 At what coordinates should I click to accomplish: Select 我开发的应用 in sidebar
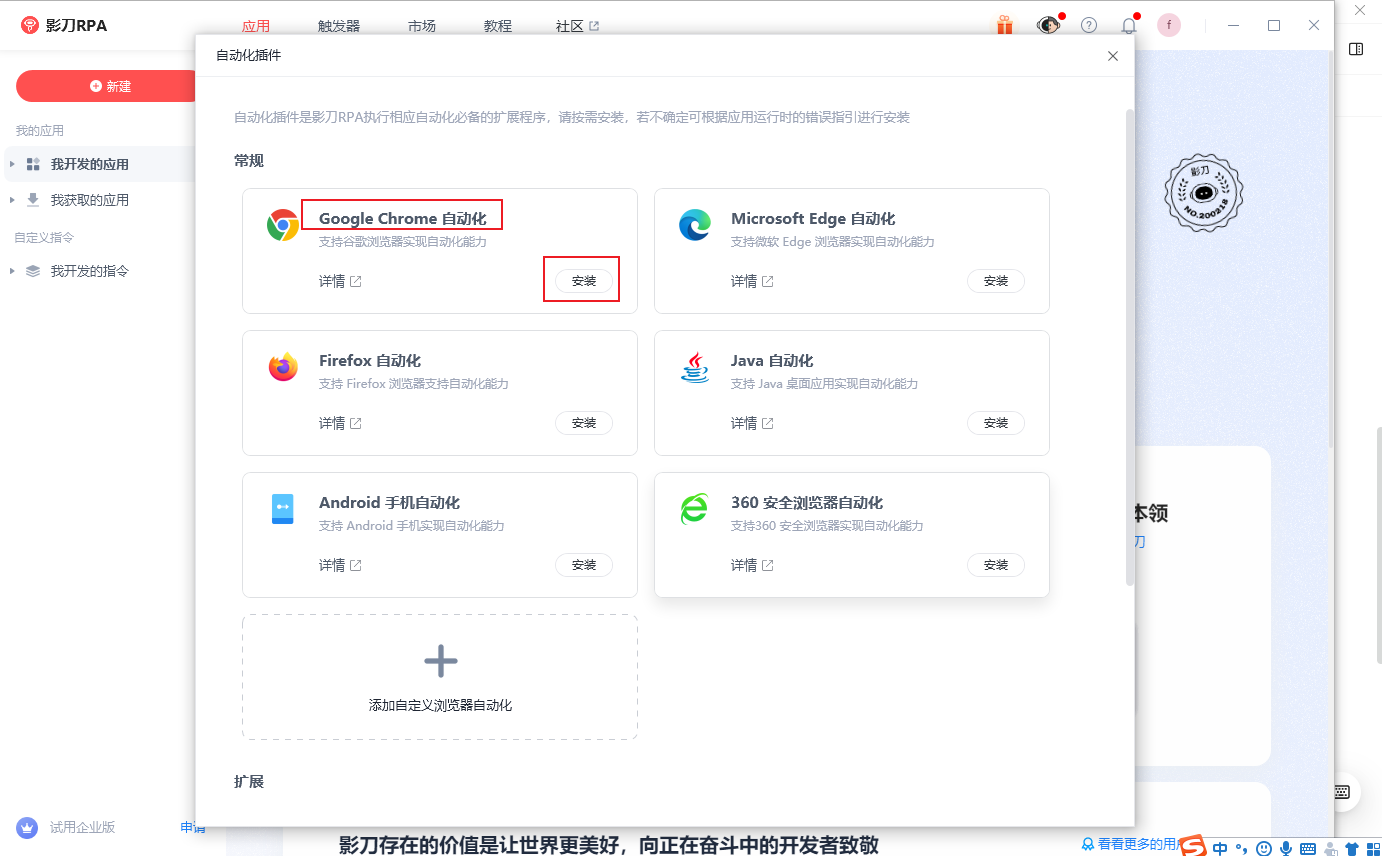100,164
